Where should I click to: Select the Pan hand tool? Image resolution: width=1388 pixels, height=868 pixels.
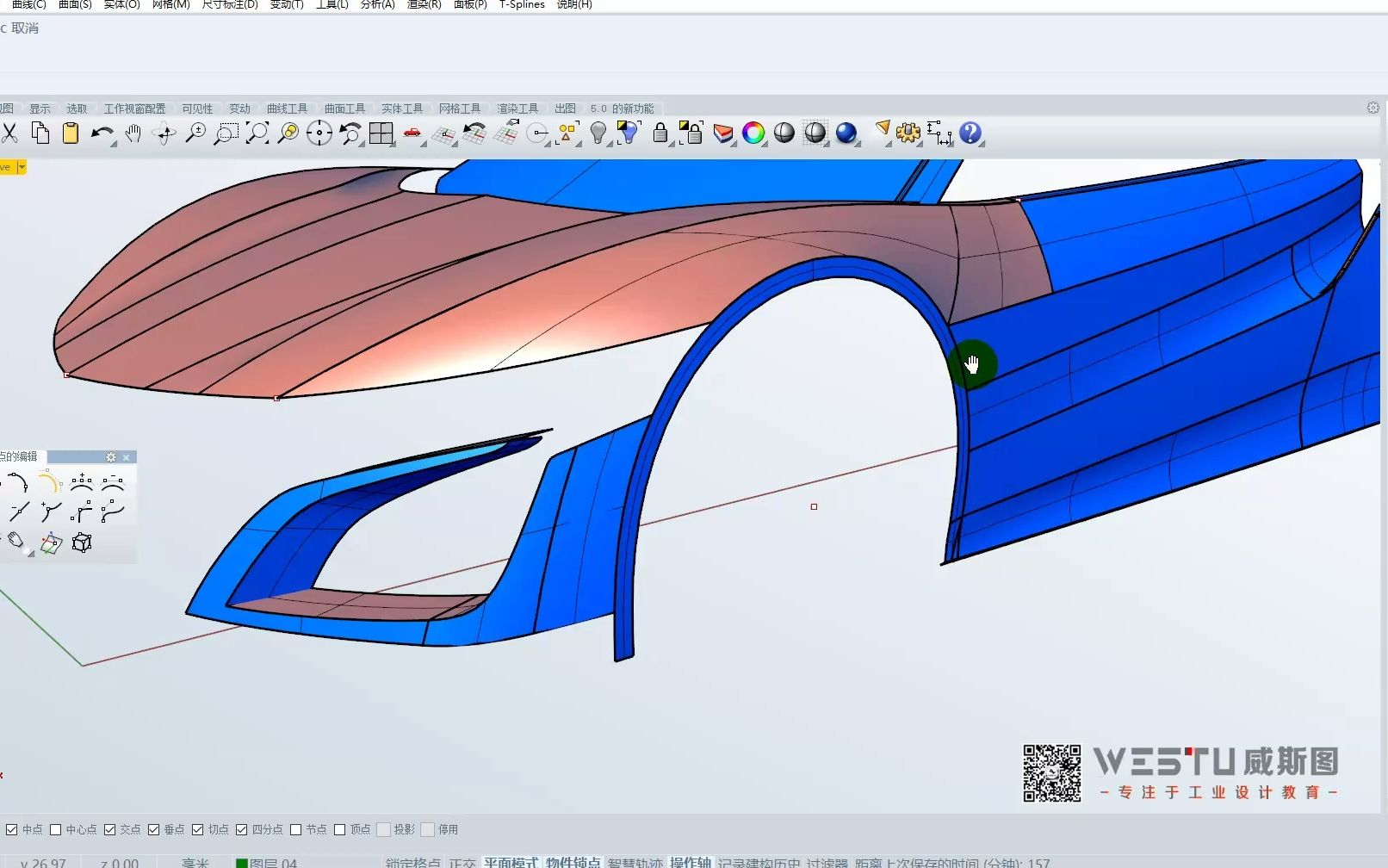(x=133, y=133)
